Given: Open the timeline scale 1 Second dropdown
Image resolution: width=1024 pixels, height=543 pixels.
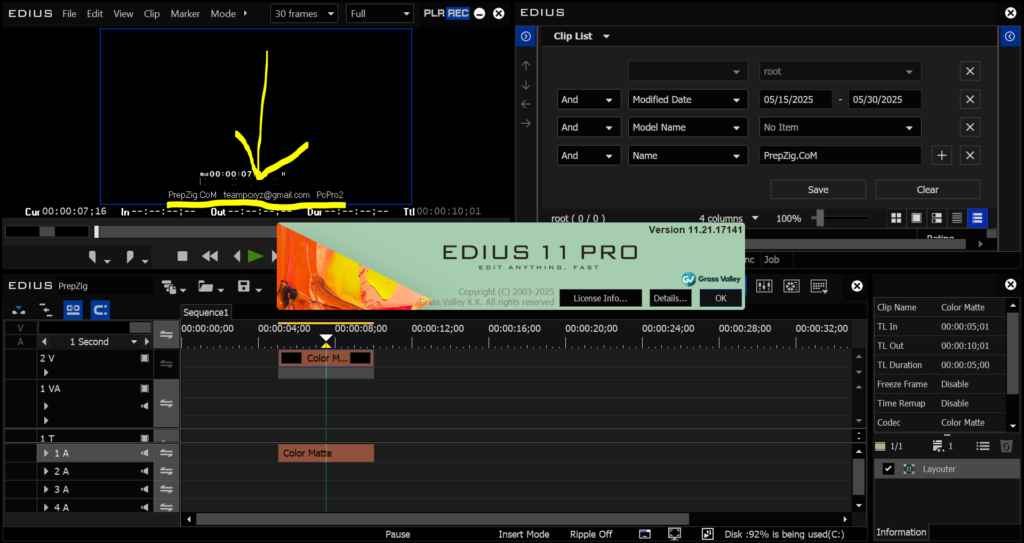Looking at the screenshot, I should click(134, 342).
